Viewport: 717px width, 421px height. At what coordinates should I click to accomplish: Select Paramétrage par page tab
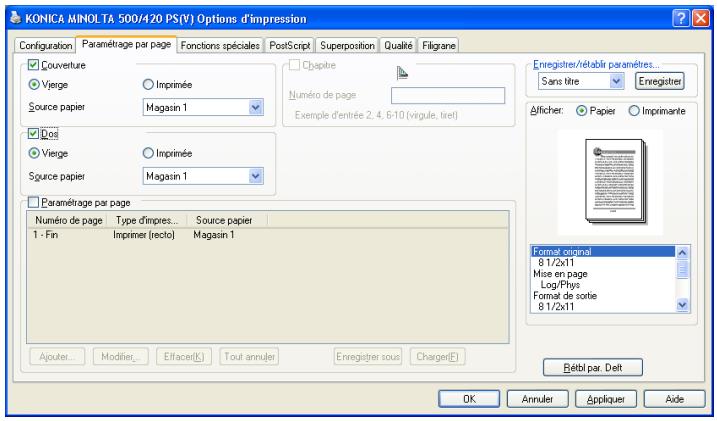coord(126,44)
